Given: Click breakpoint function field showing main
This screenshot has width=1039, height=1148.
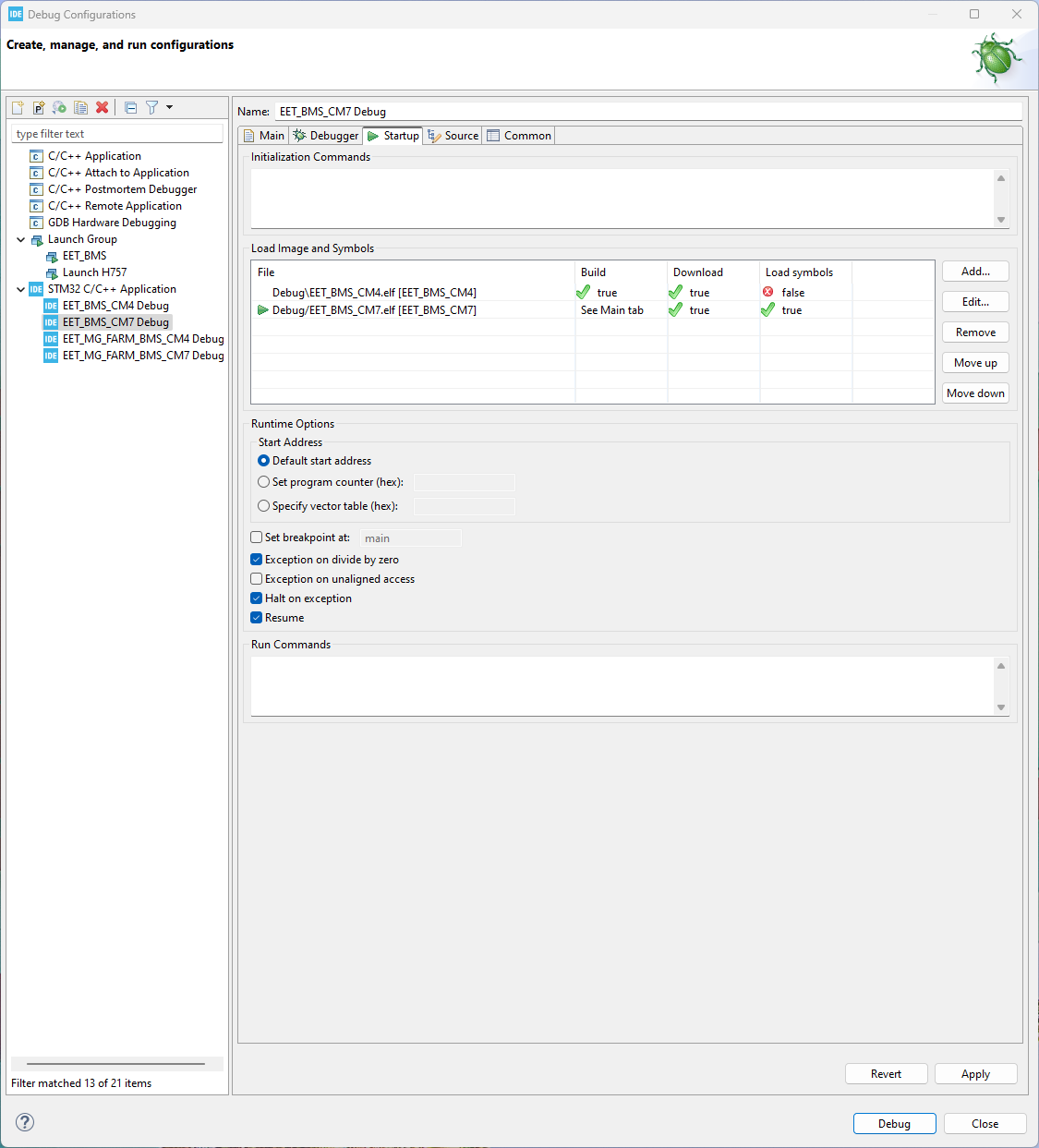Looking at the screenshot, I should 410,538.
